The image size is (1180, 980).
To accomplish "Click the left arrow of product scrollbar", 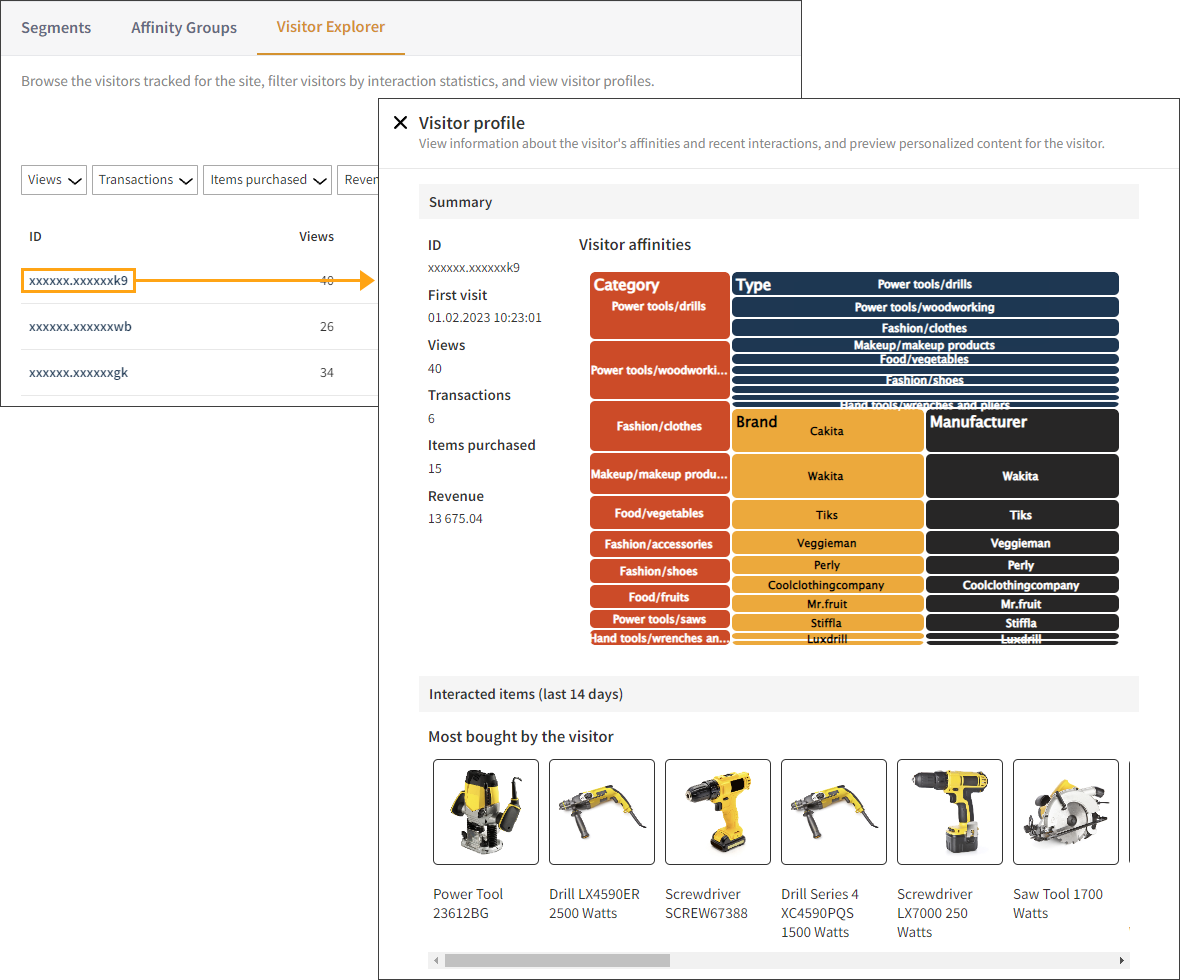I will click(x=436, y=961).
